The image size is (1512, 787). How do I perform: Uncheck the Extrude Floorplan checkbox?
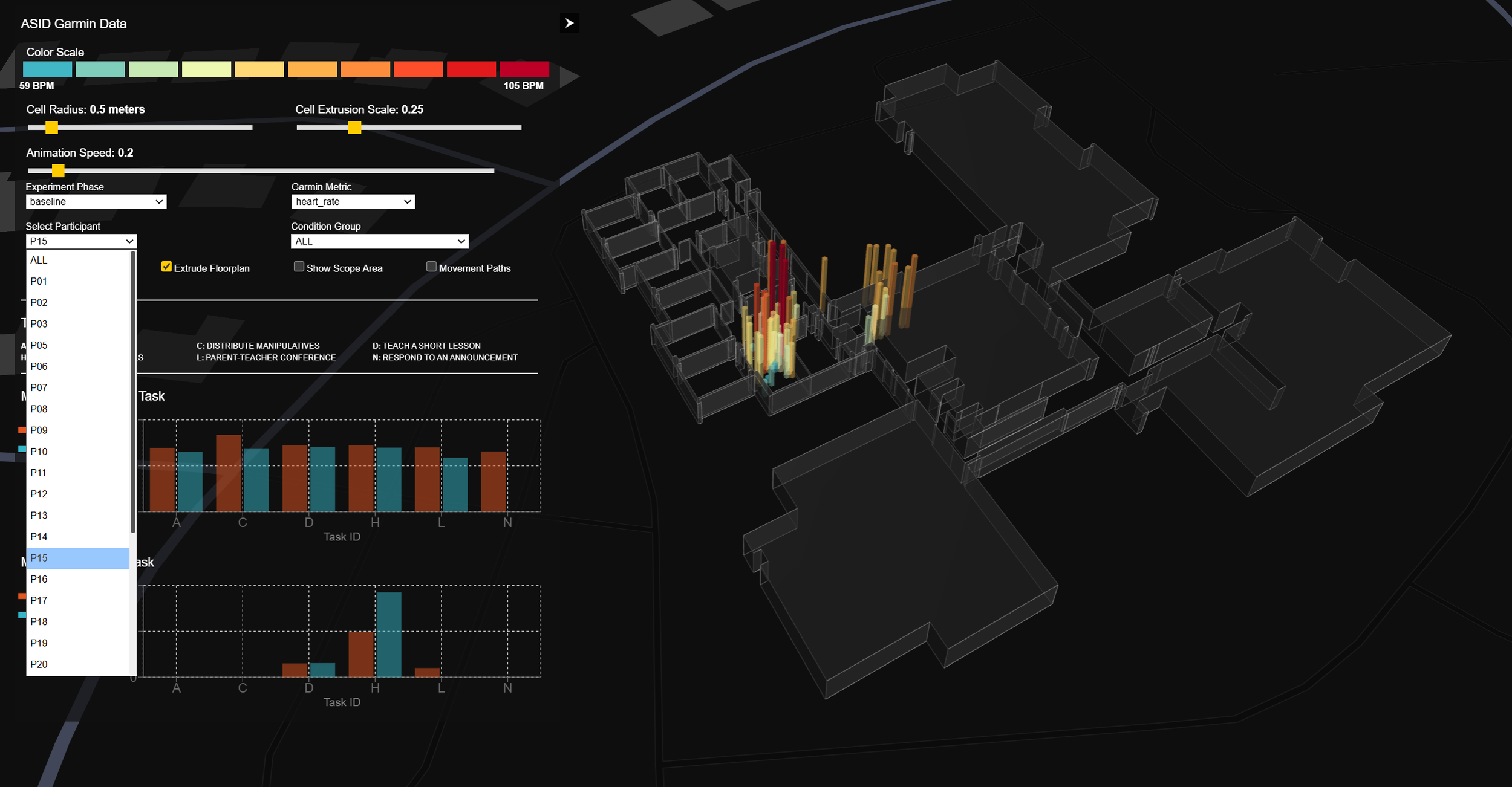pyautogui.click(x=166, y=267)
